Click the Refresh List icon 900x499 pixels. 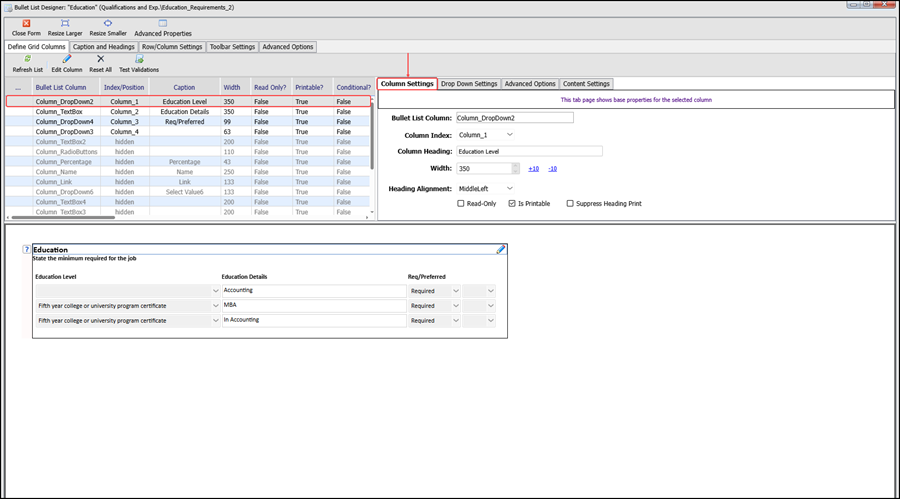pyautogui.click(x=28, y=59)
